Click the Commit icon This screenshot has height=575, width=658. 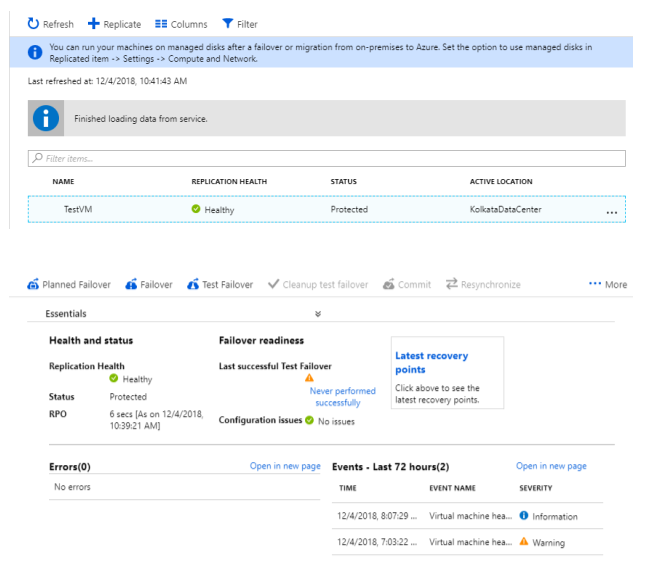(x=389, y=284)
